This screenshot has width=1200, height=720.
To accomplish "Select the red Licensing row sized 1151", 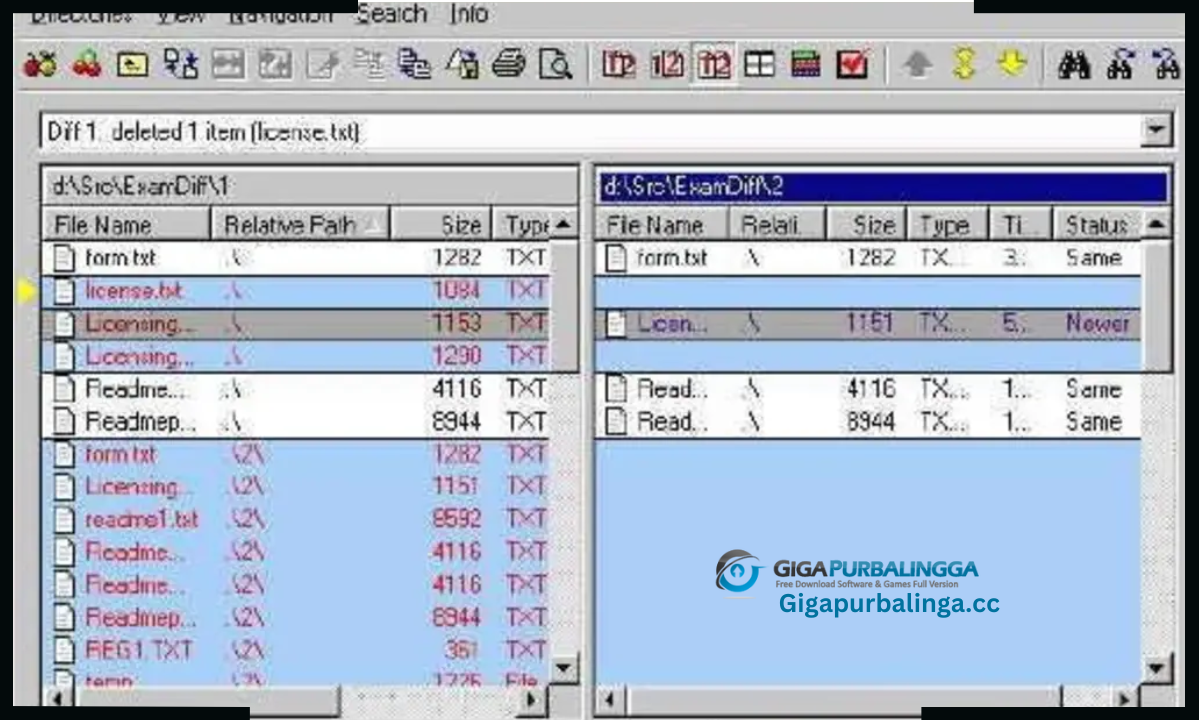I will click(x=296, y=487).
